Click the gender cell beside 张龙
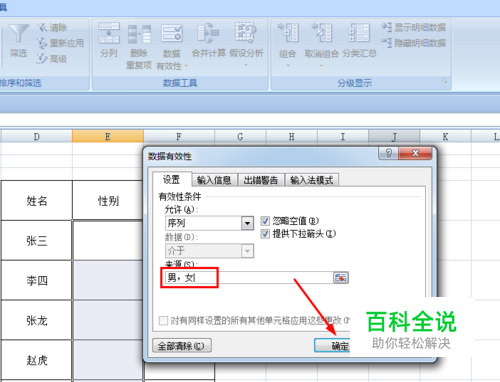 [108, 320]
